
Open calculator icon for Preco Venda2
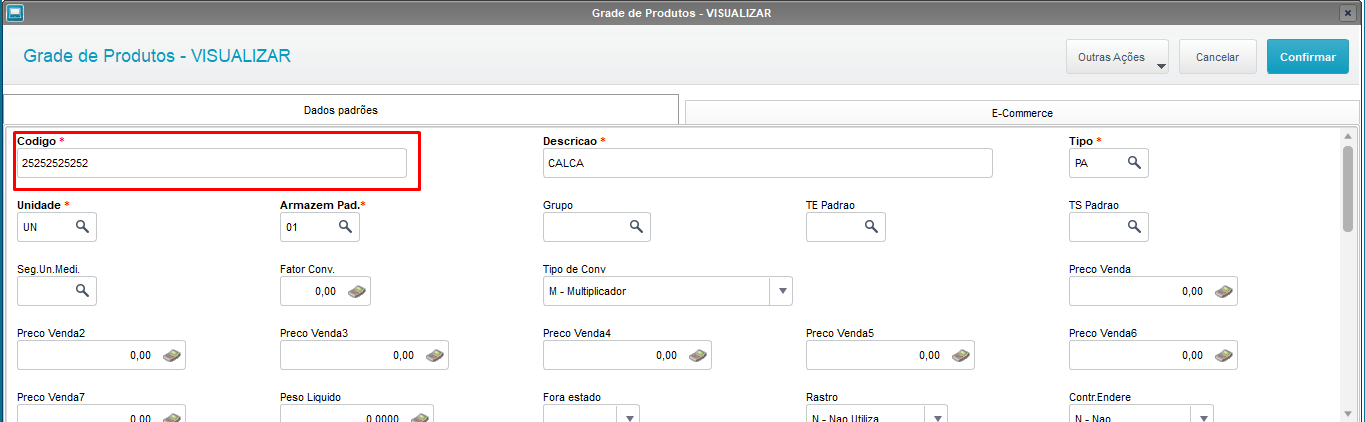click(173, 355)
